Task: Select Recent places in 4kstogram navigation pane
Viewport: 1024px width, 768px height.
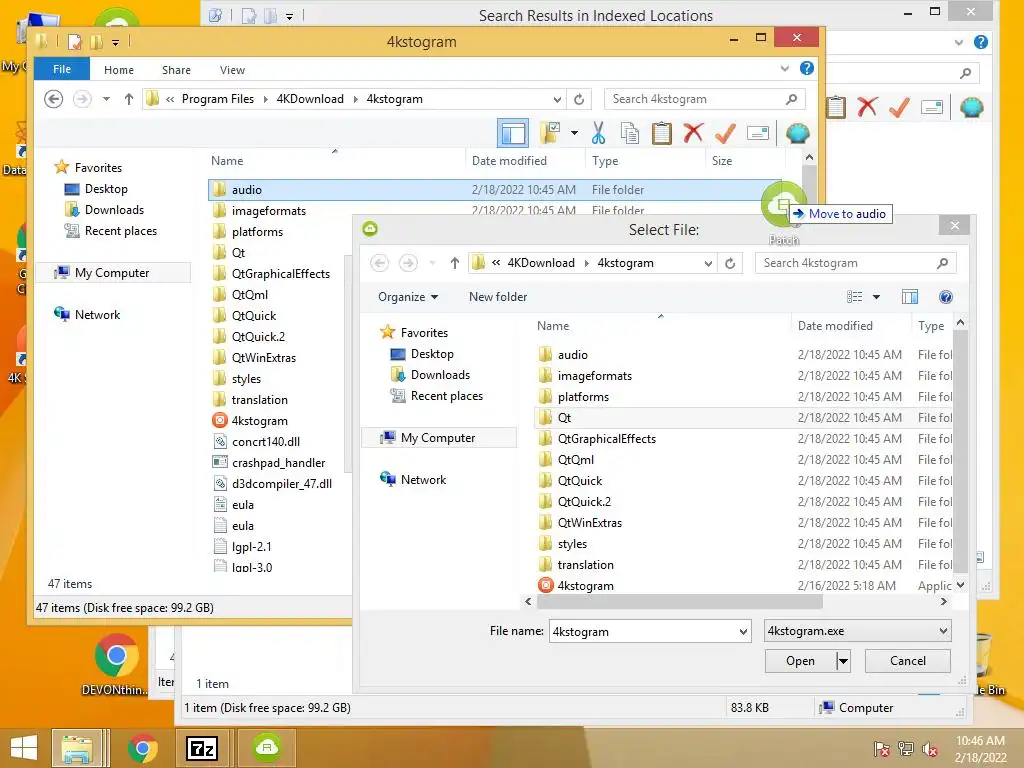Action: pyautogui.click(x=120, y=231)
